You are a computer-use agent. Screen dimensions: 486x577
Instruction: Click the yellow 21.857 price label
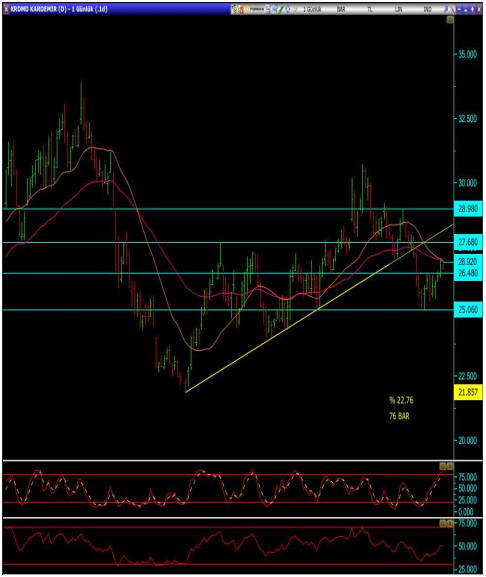(468, 392)
